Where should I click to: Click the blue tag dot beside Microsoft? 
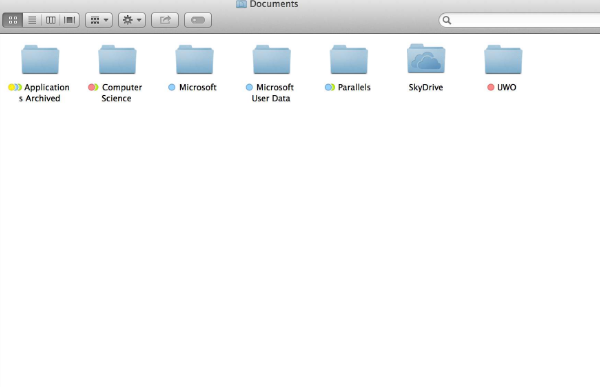point(172,87)
